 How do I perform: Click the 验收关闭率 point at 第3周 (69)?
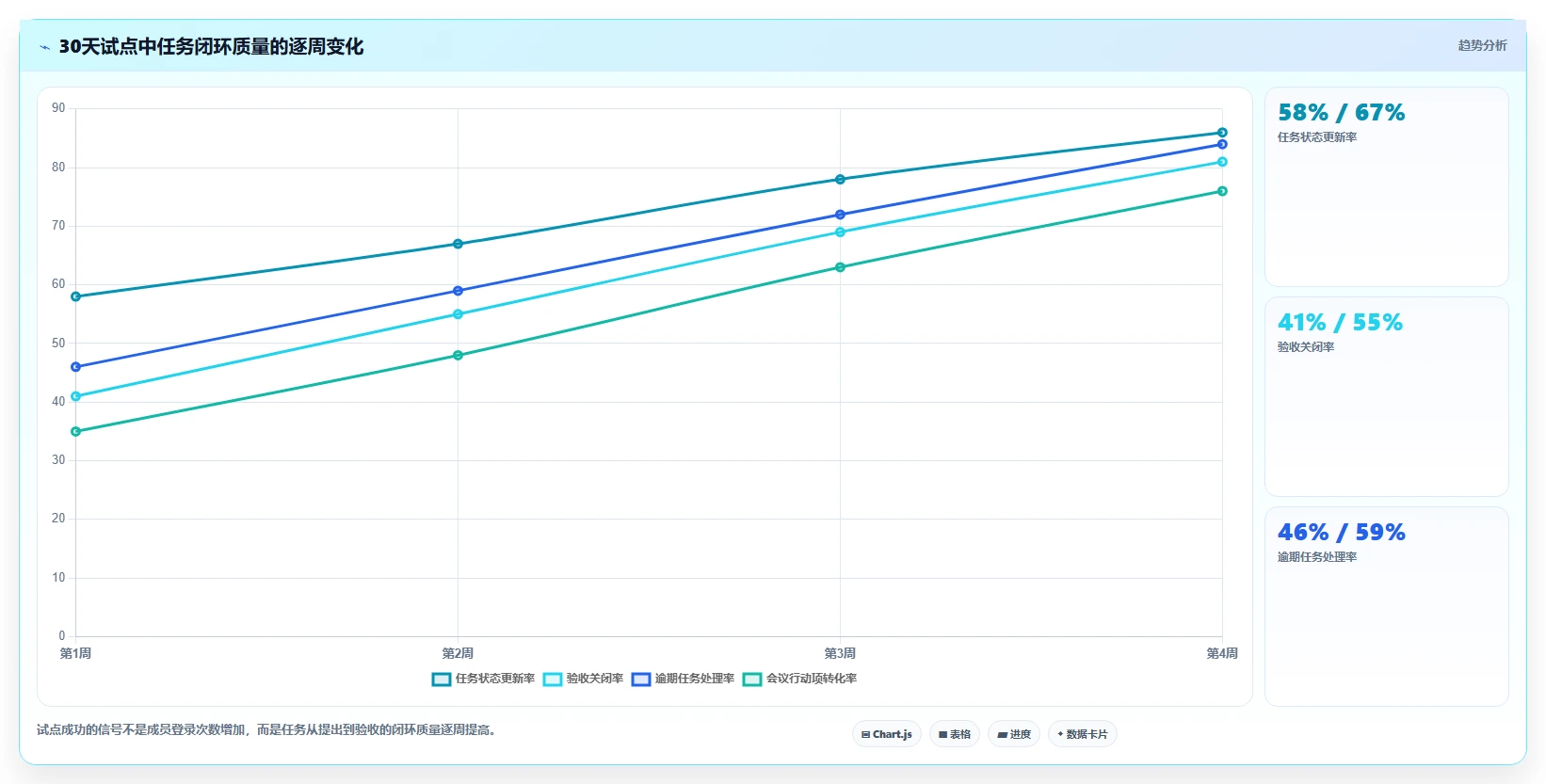coord(841,232)
